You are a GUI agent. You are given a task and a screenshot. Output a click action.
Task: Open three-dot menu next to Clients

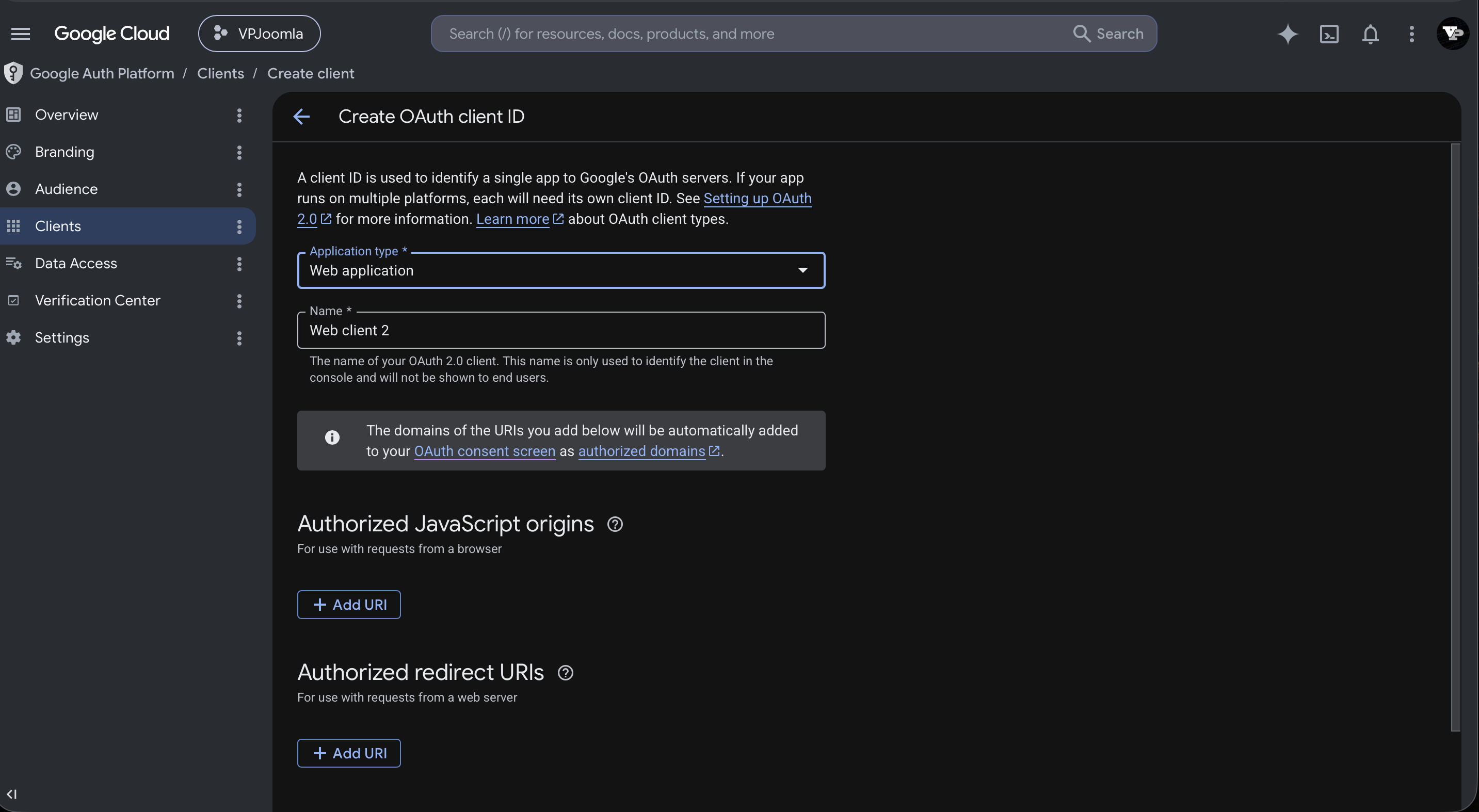click(x=239, y=226)
